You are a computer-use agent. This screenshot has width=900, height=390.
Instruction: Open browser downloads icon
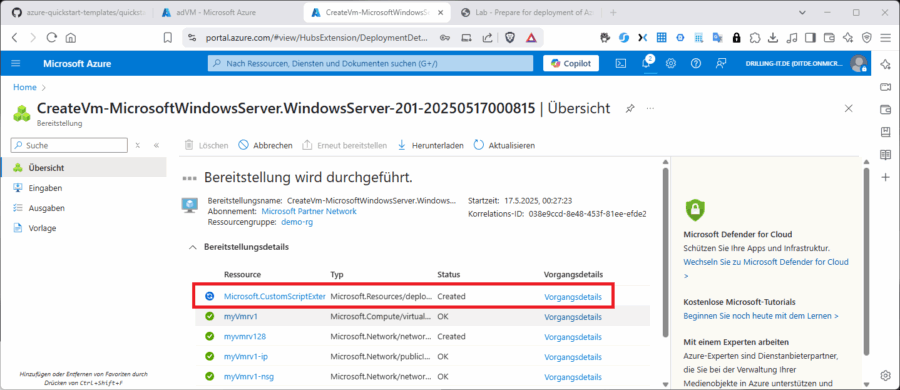(773, 38)
